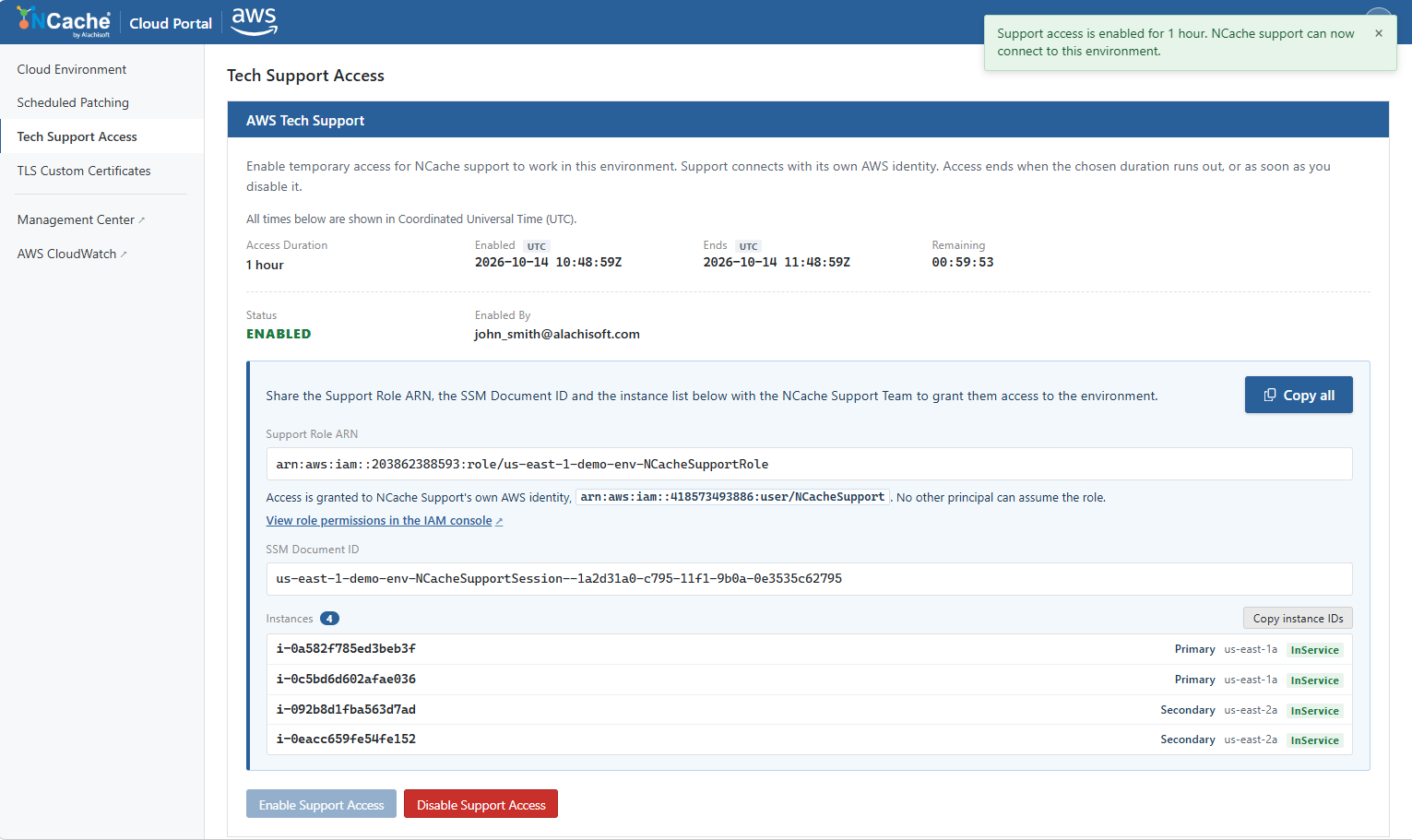
Task: Open Management Center external link
Action: (x=81, y=219)
